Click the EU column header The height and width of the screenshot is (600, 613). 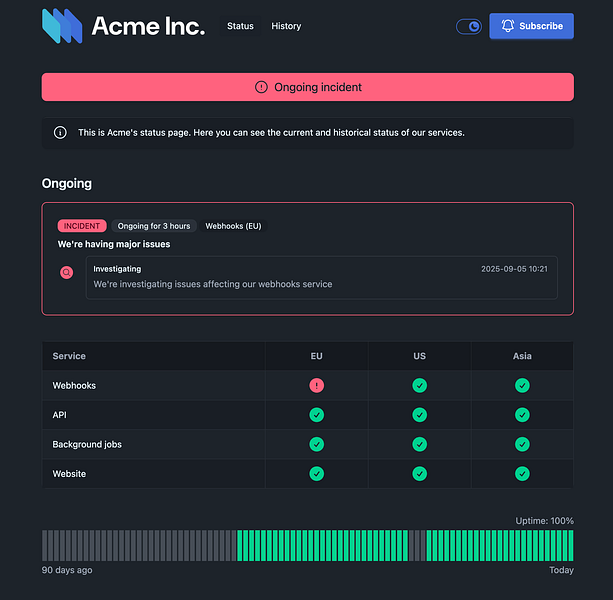click(x=317, y=356)
